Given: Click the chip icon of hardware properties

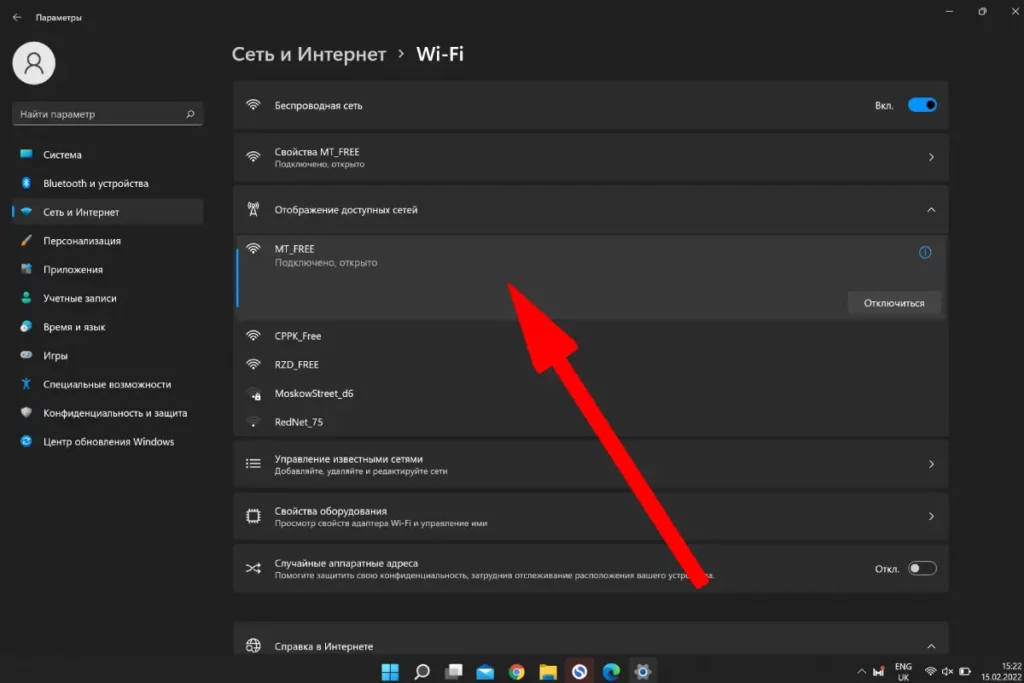Looking at the screenshot, I should pos(253,516).
